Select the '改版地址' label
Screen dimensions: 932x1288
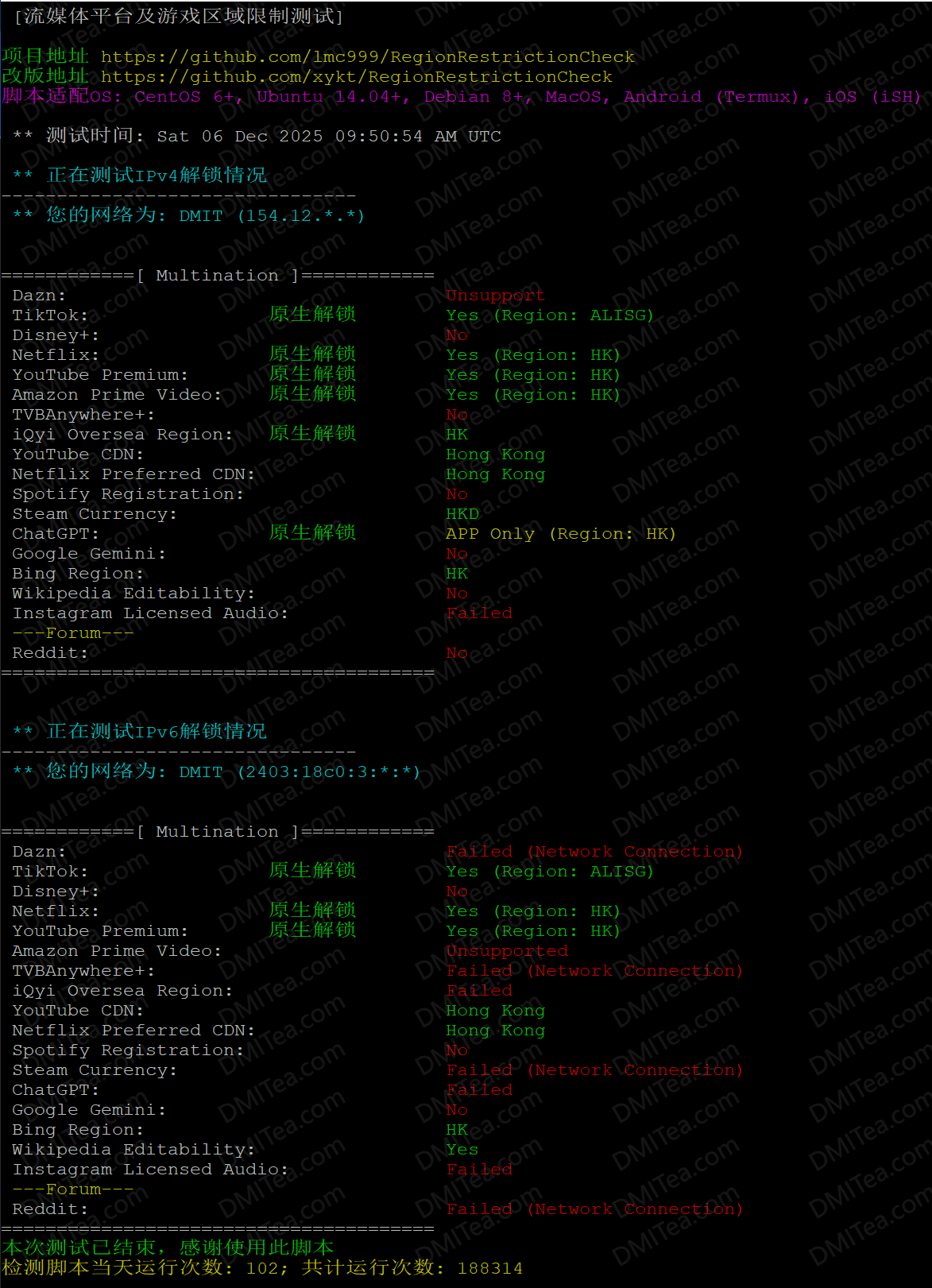(x=45, y=75)
